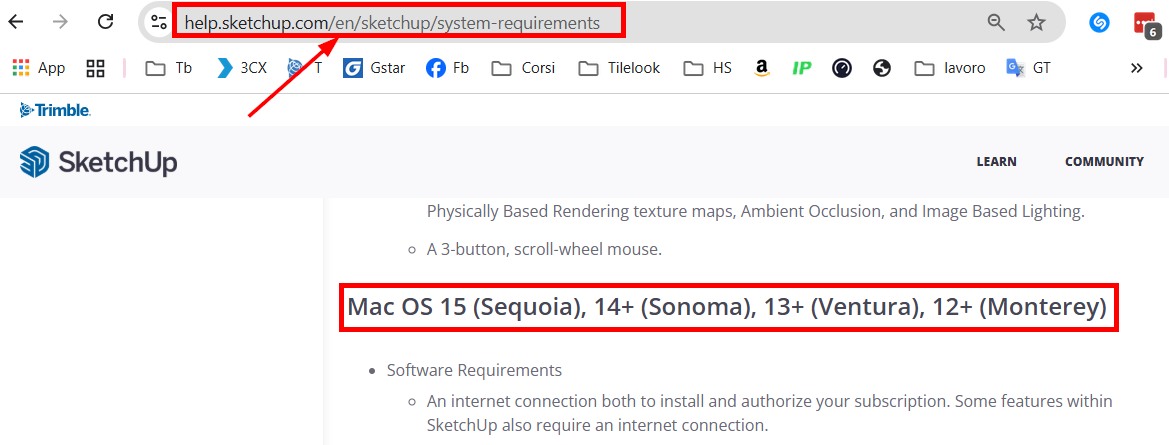Click the SketchUp logo
The height and width of the screenshot is (445, 1169).
tap(98, 162)
